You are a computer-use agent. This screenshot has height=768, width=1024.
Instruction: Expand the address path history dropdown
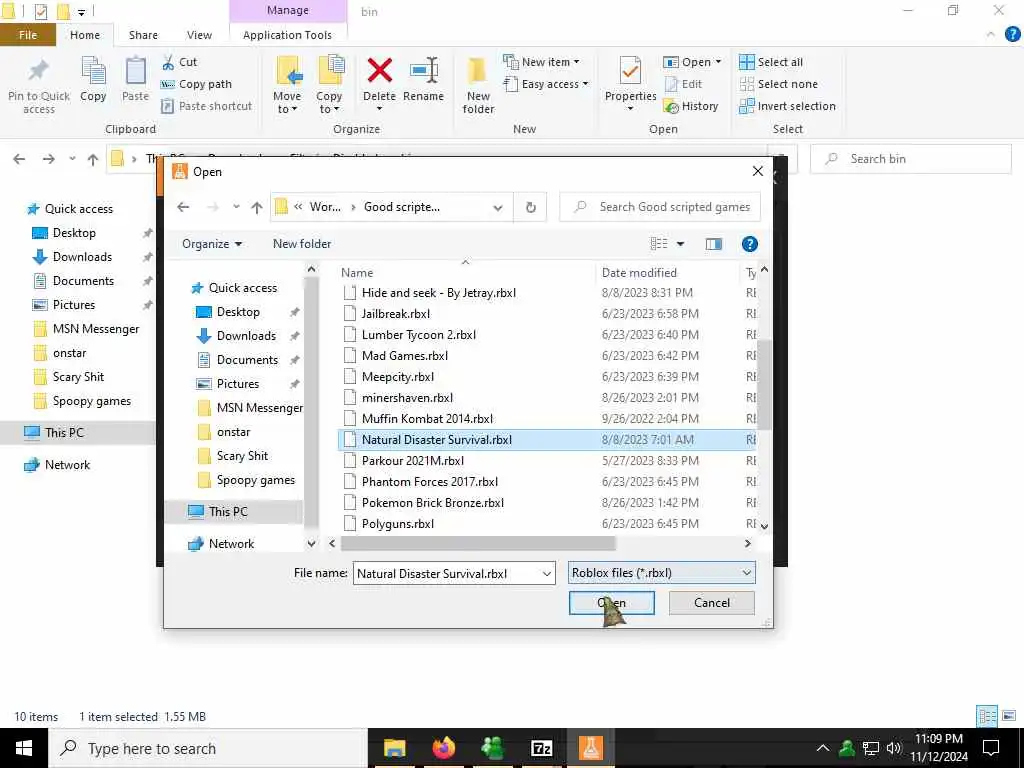click(x=498, y=208)
